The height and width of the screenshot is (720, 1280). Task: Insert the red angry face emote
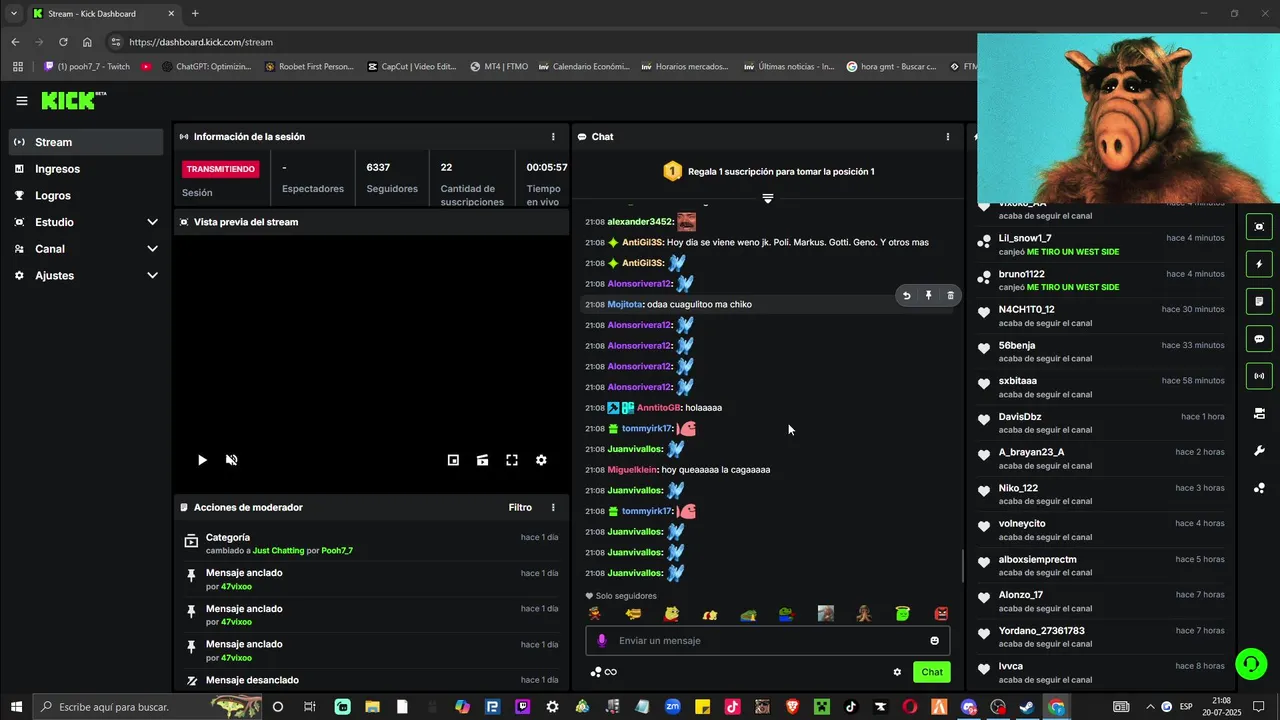941,614
